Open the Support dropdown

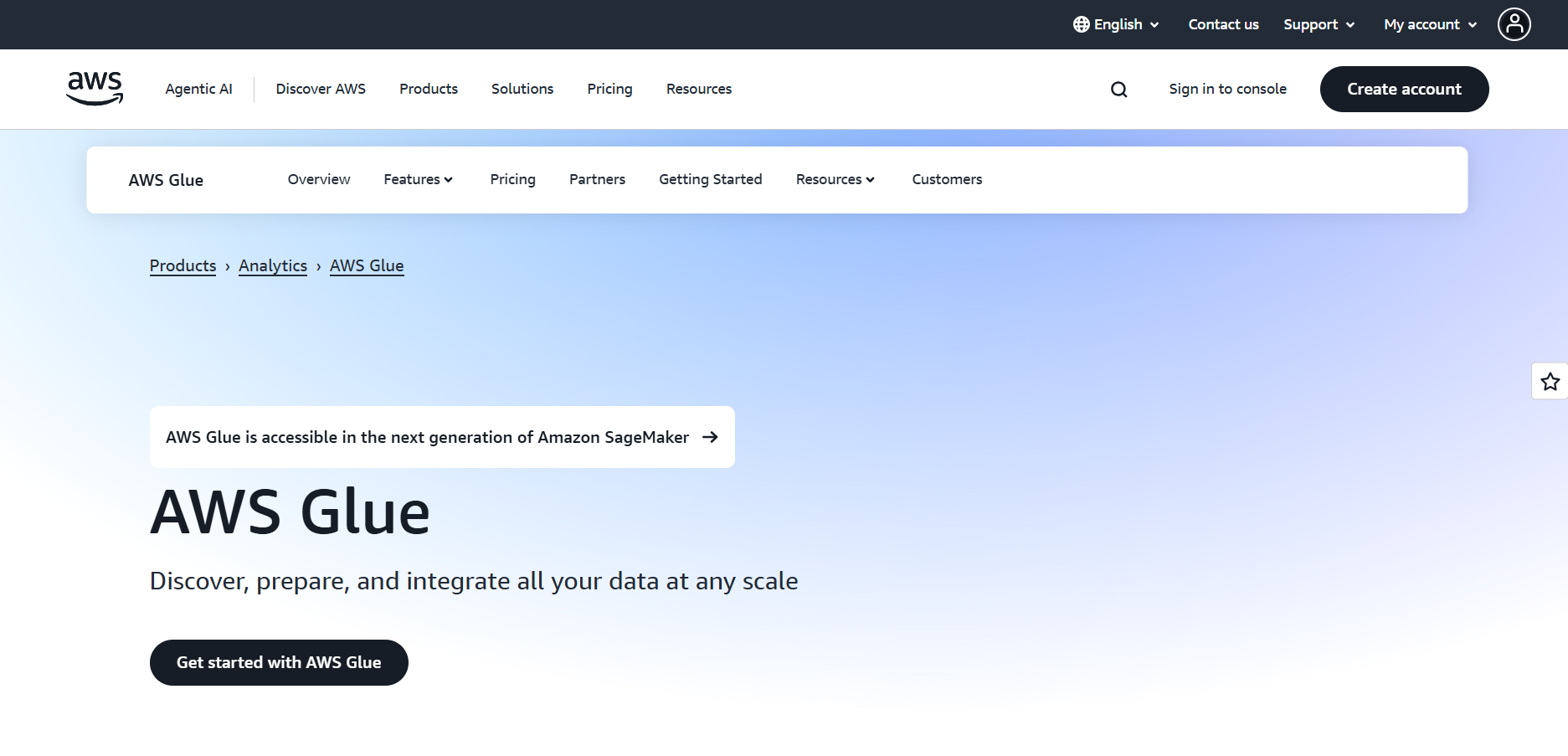click(1319, 24)
